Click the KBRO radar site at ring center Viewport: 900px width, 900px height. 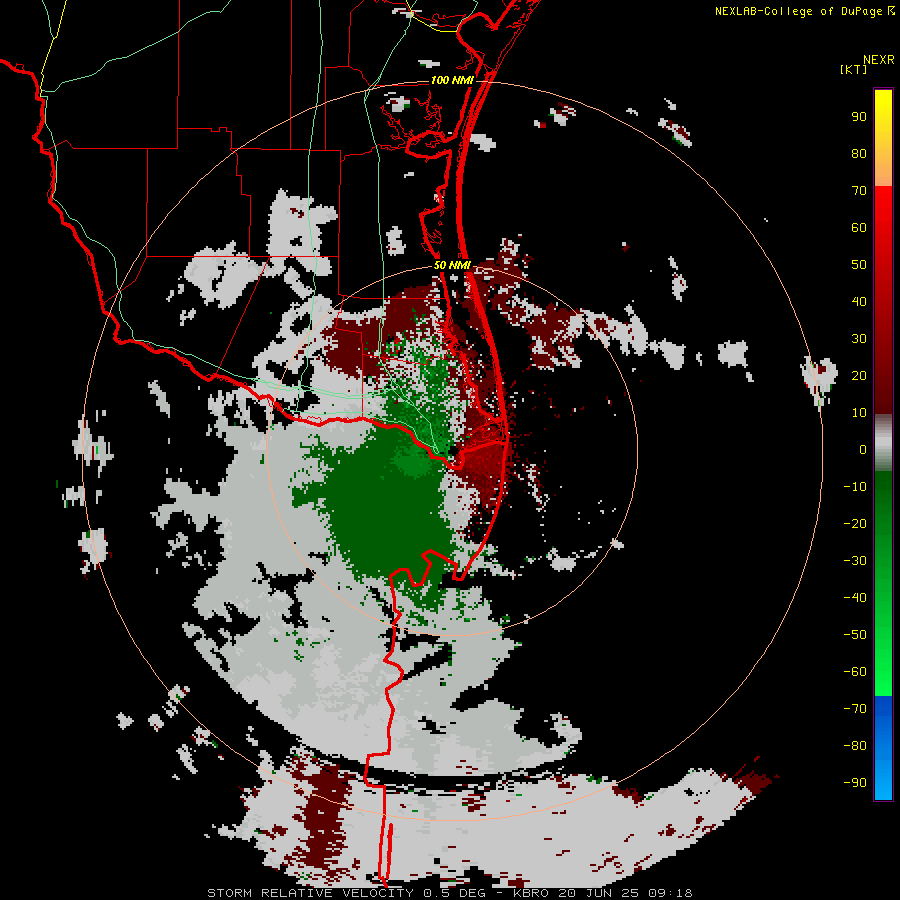453,452
